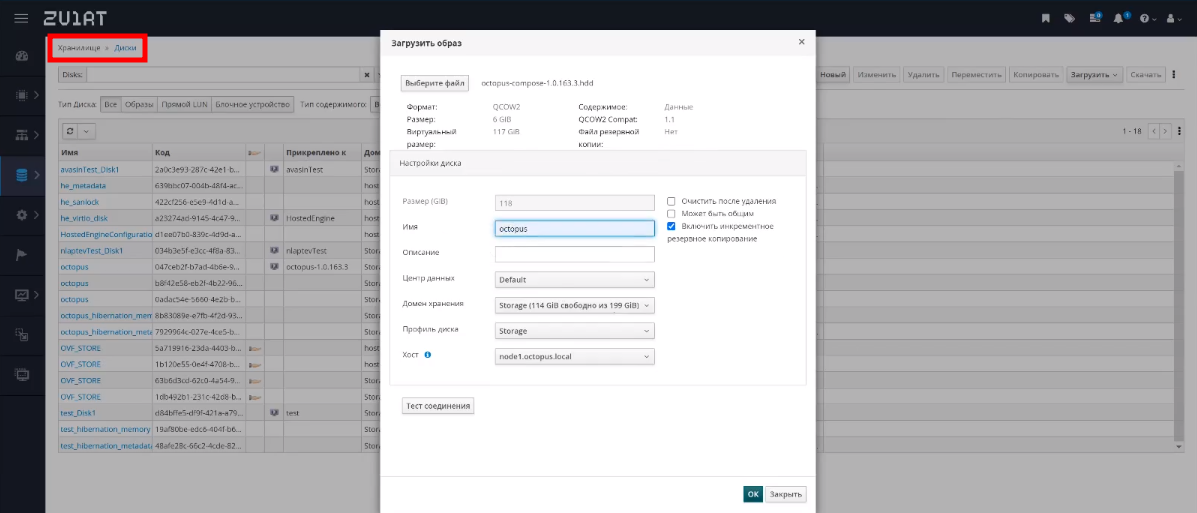Screen dimensions: 1197x513
Task: Select the Образы disk type filter
Action: [x=139, y=104]
